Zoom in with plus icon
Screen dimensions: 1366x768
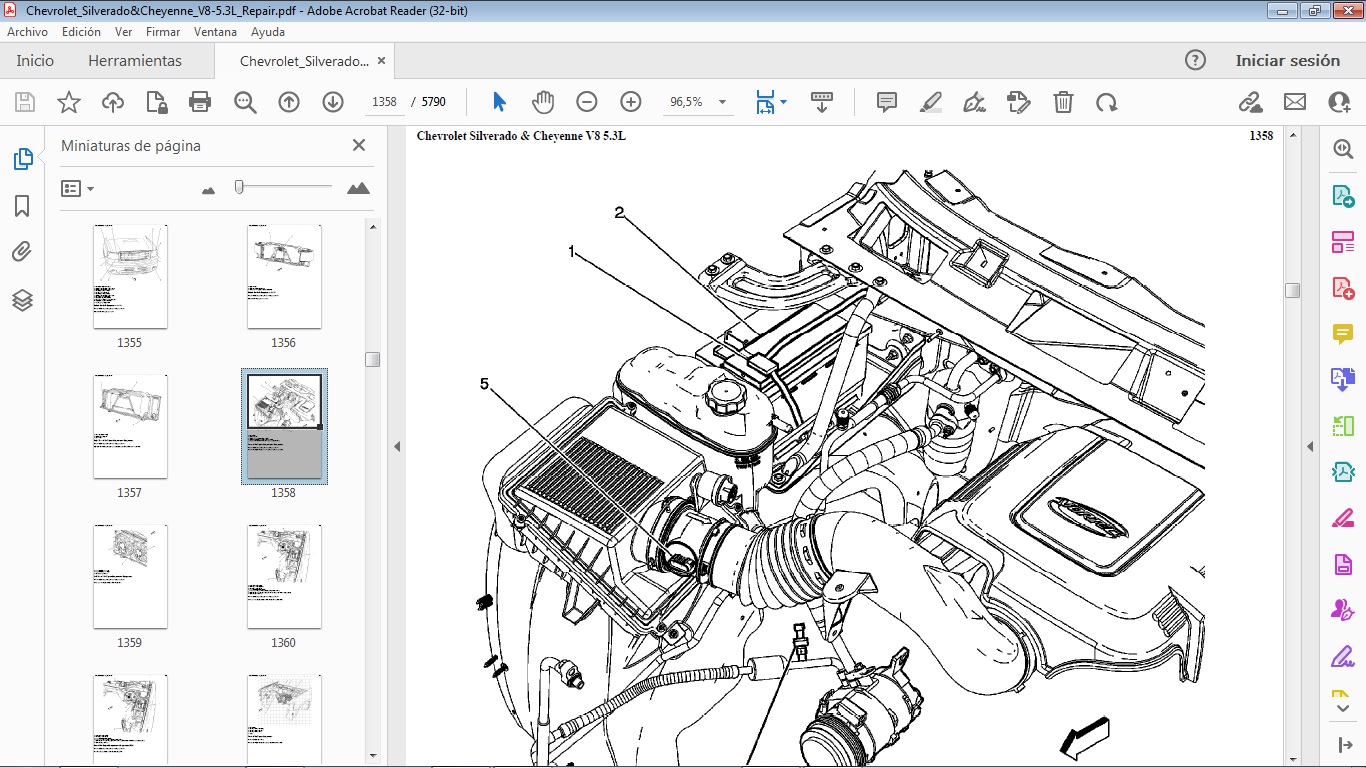pos(631,102)
